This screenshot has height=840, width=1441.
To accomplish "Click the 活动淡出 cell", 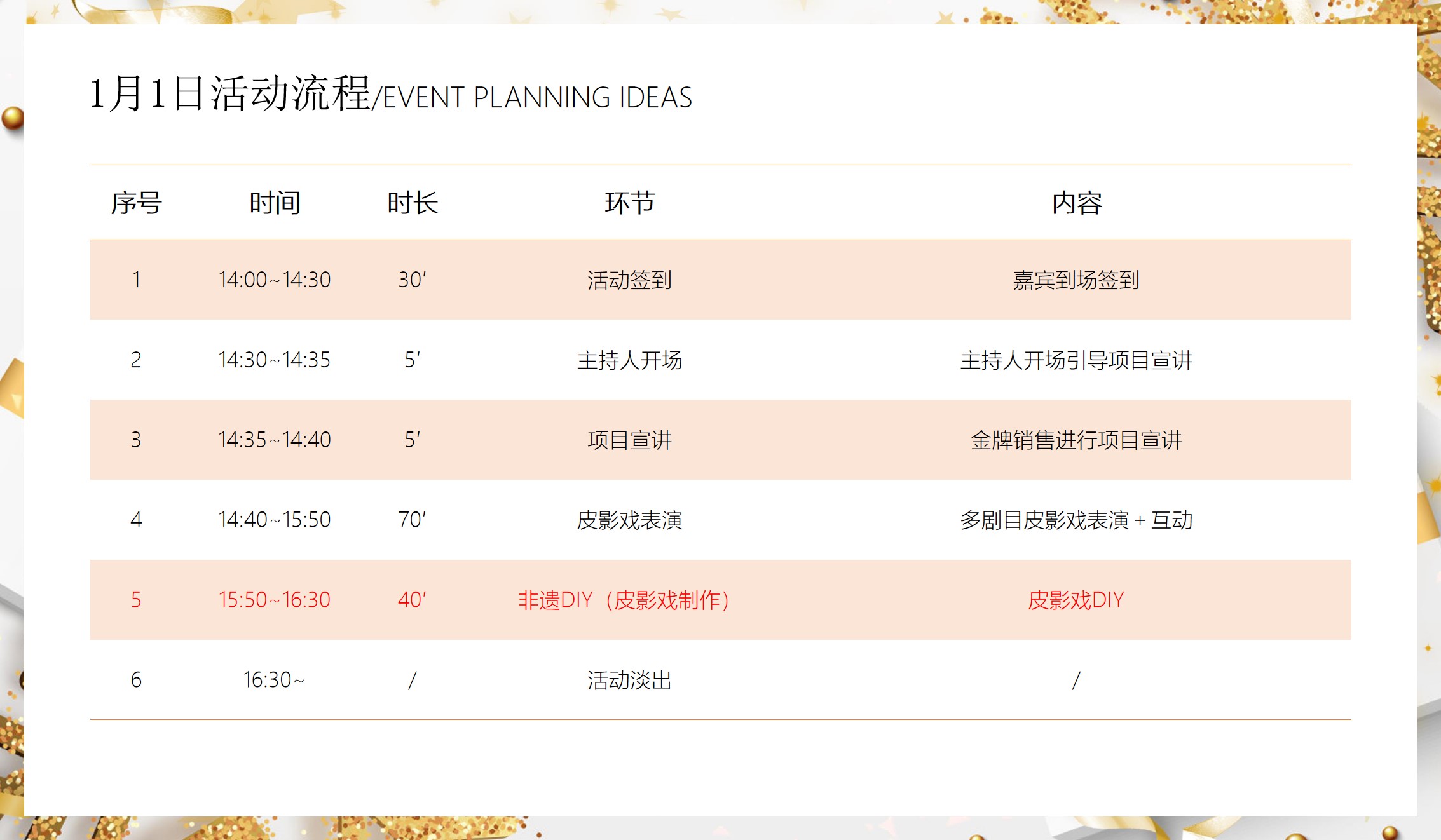I will tap(629, 680).
